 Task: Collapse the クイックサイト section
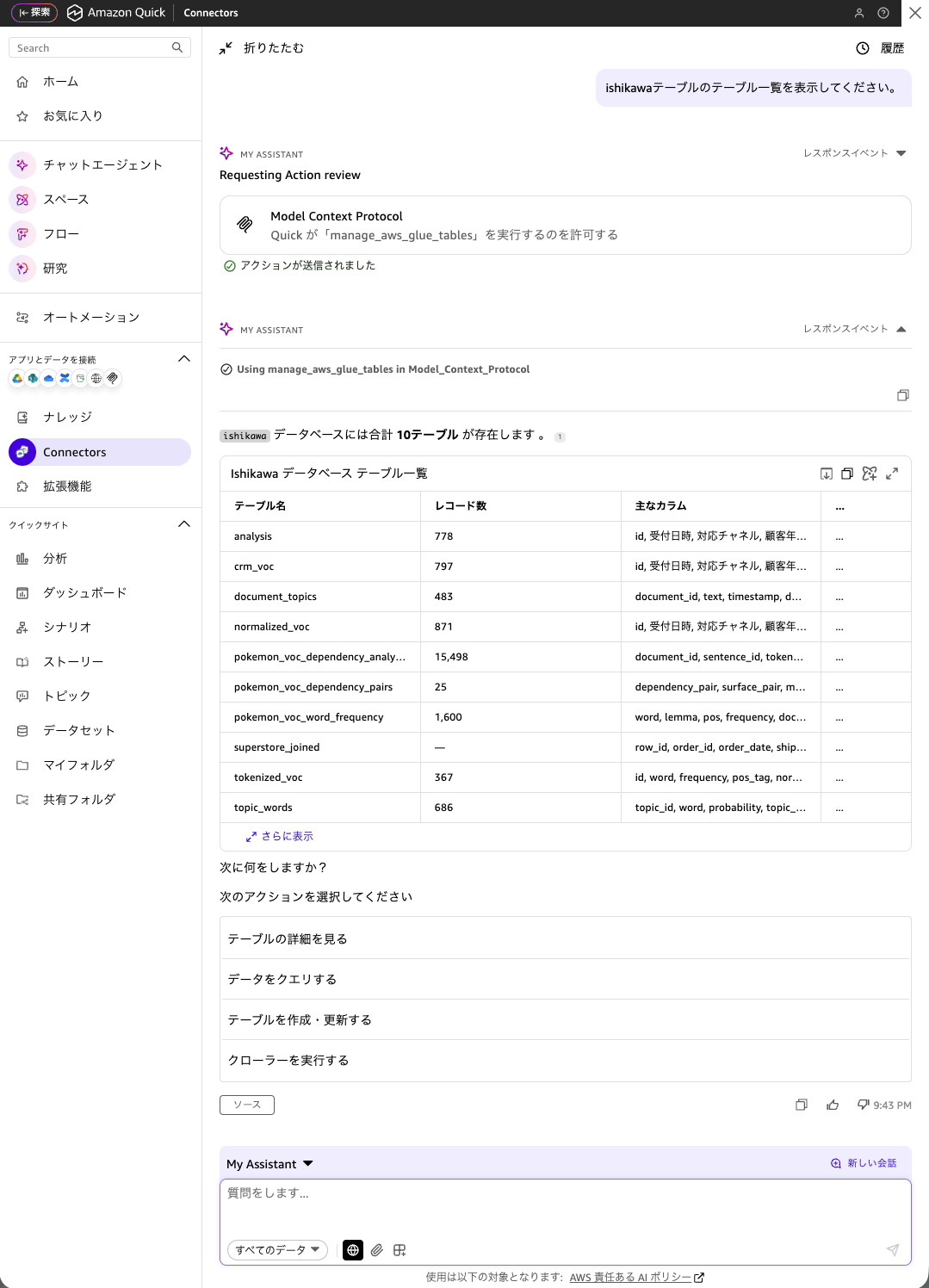pos(183,524)
